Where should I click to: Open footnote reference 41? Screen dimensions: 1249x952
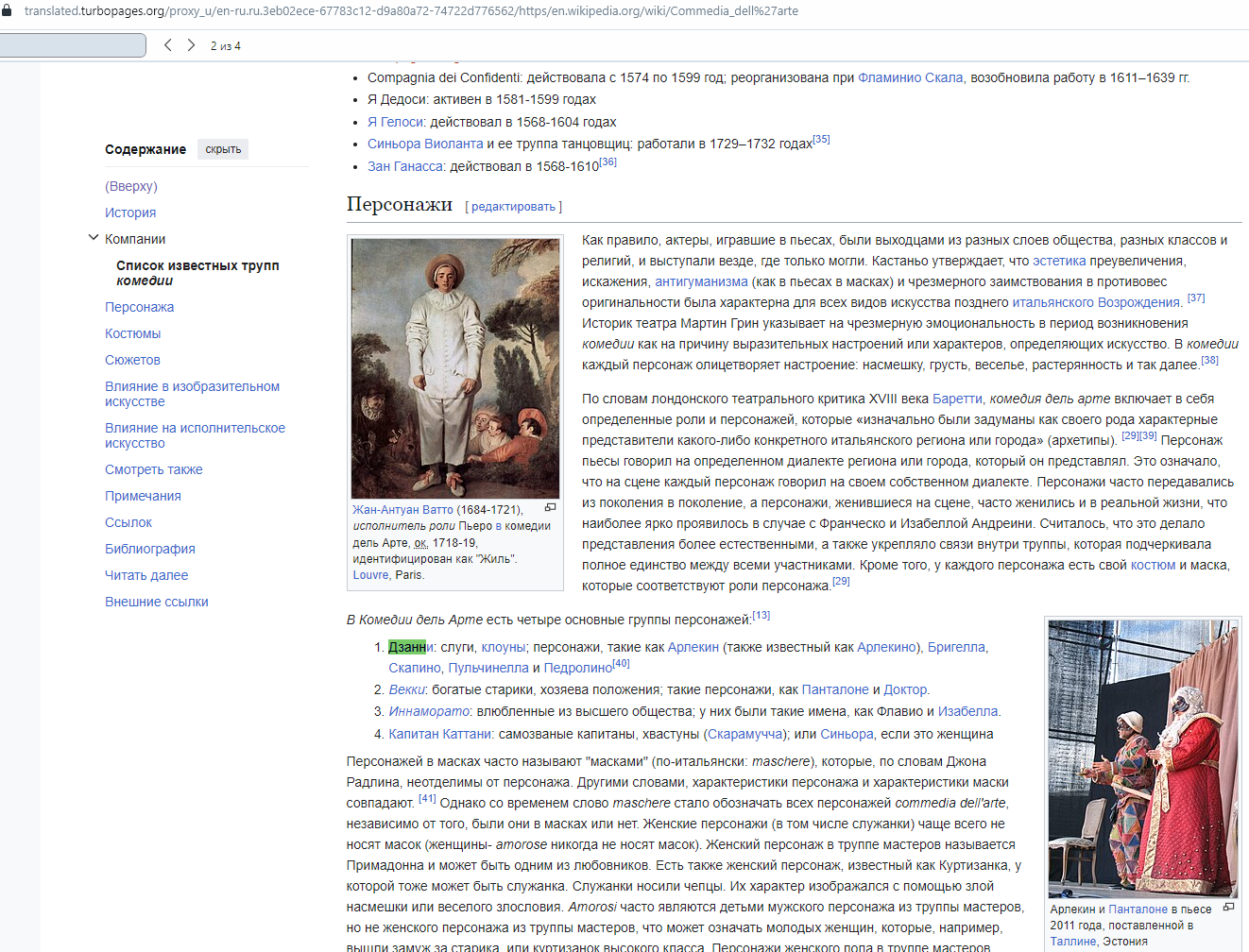pyautogui.click(x=427, y=799)
